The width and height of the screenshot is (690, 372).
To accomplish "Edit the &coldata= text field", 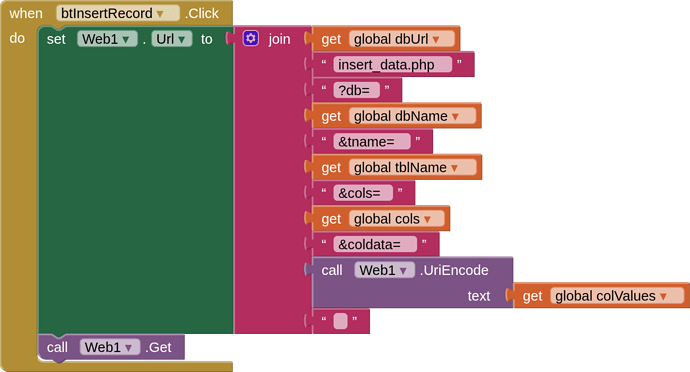I will 375,244.
